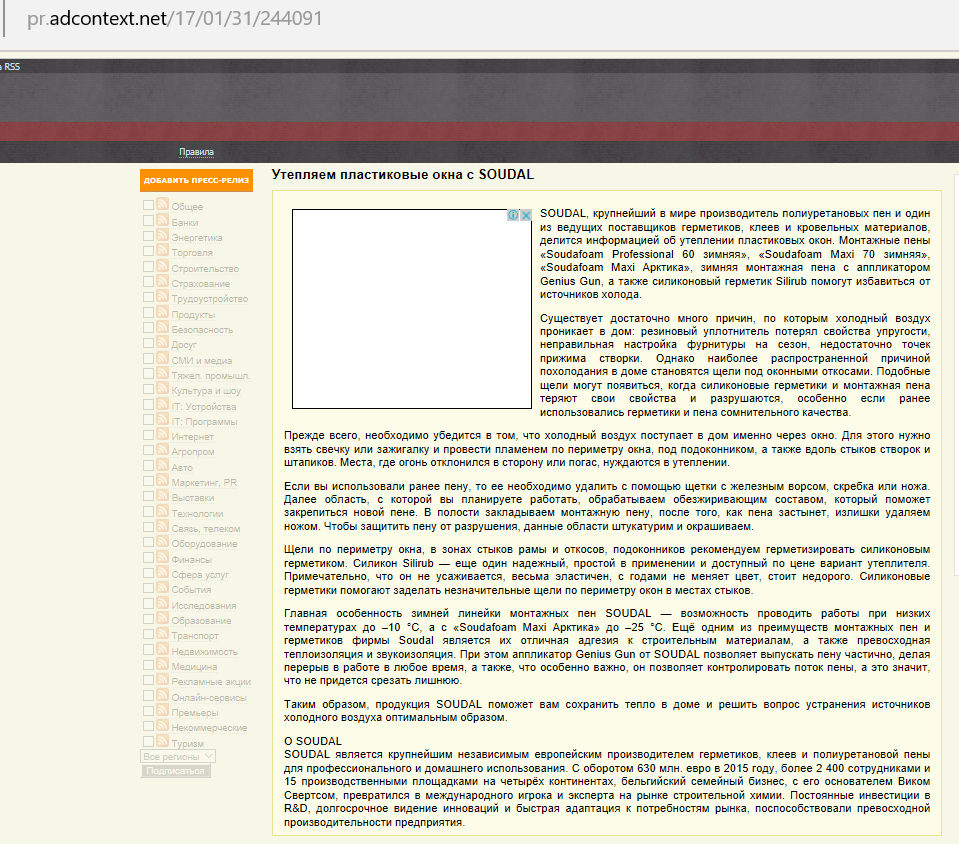Image resolution: width=959 pixels, height=844 pixels.
Task: Click the RSS icon beside Культура и шоу
Action: pos(162,388)
